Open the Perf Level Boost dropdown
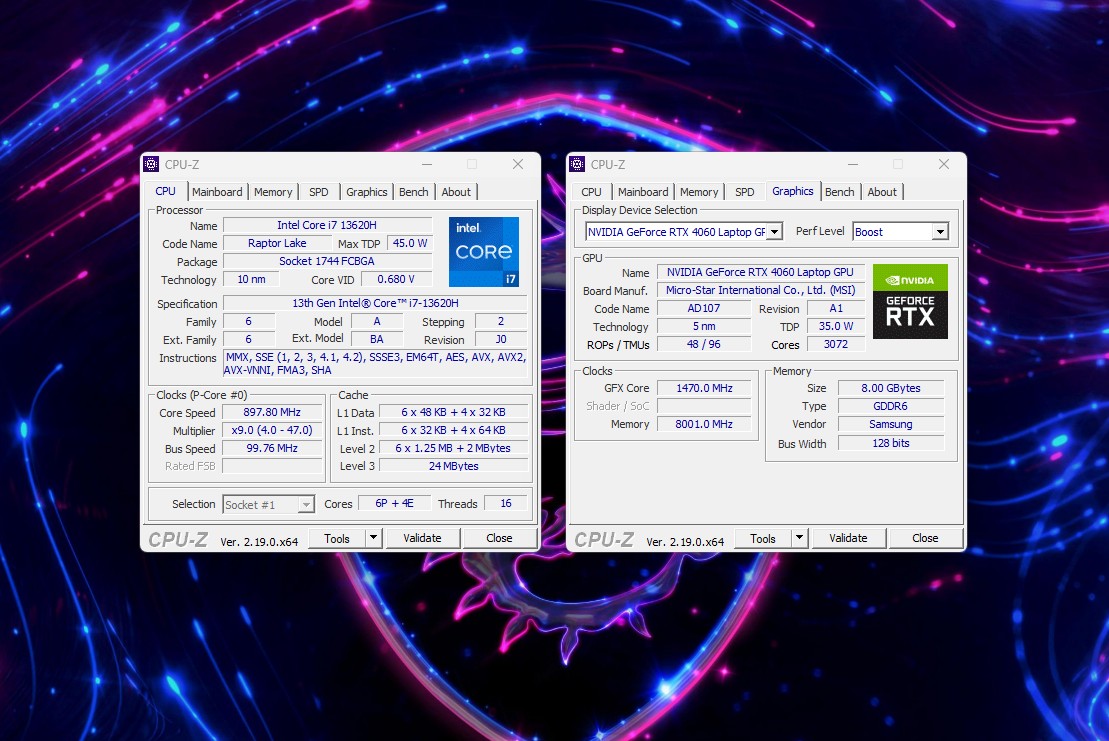 click(940, 232)
